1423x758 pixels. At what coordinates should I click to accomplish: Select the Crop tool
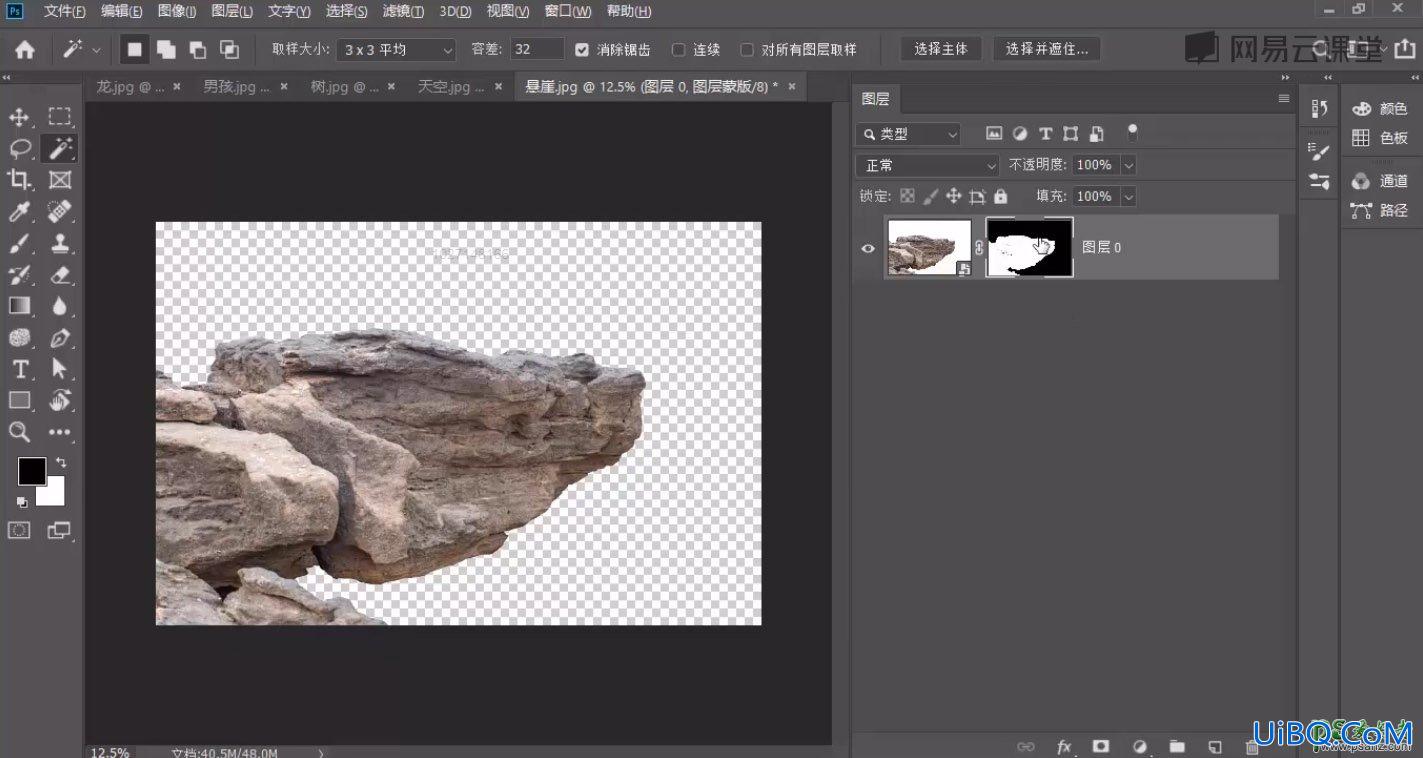coord(19,180)
